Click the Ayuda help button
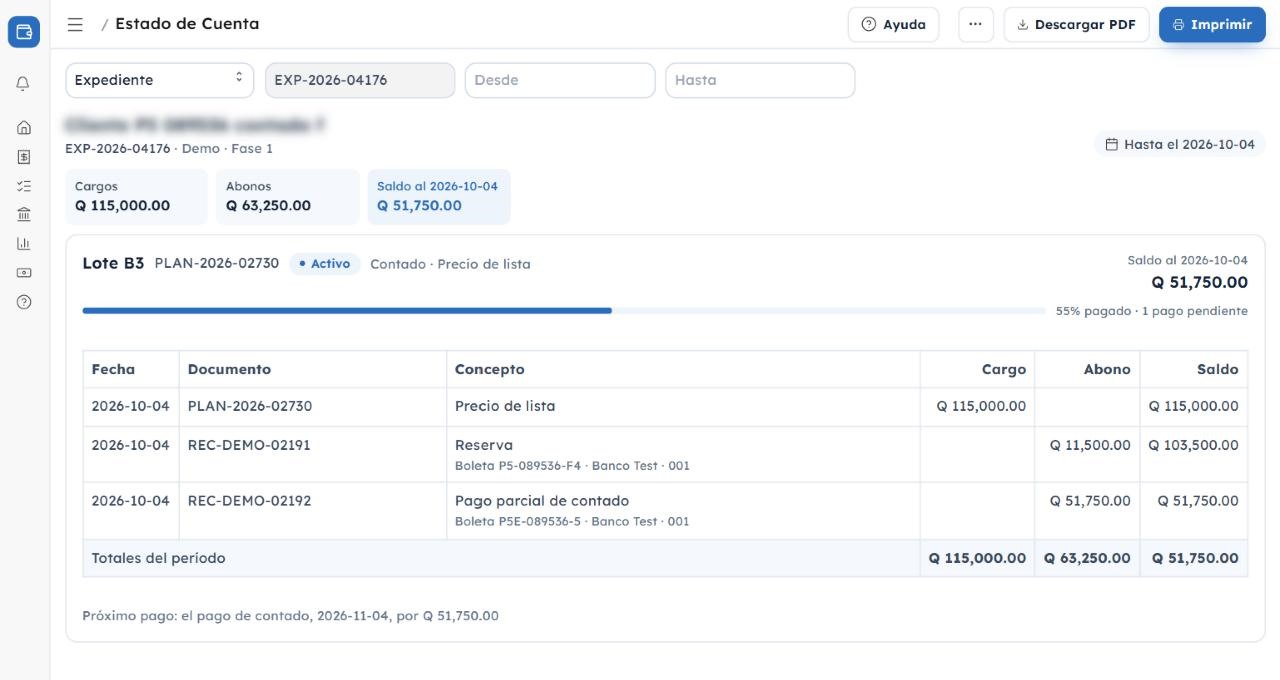This screenshot has height=680, width=1280. pyautogui.click(x=893, y=24)
